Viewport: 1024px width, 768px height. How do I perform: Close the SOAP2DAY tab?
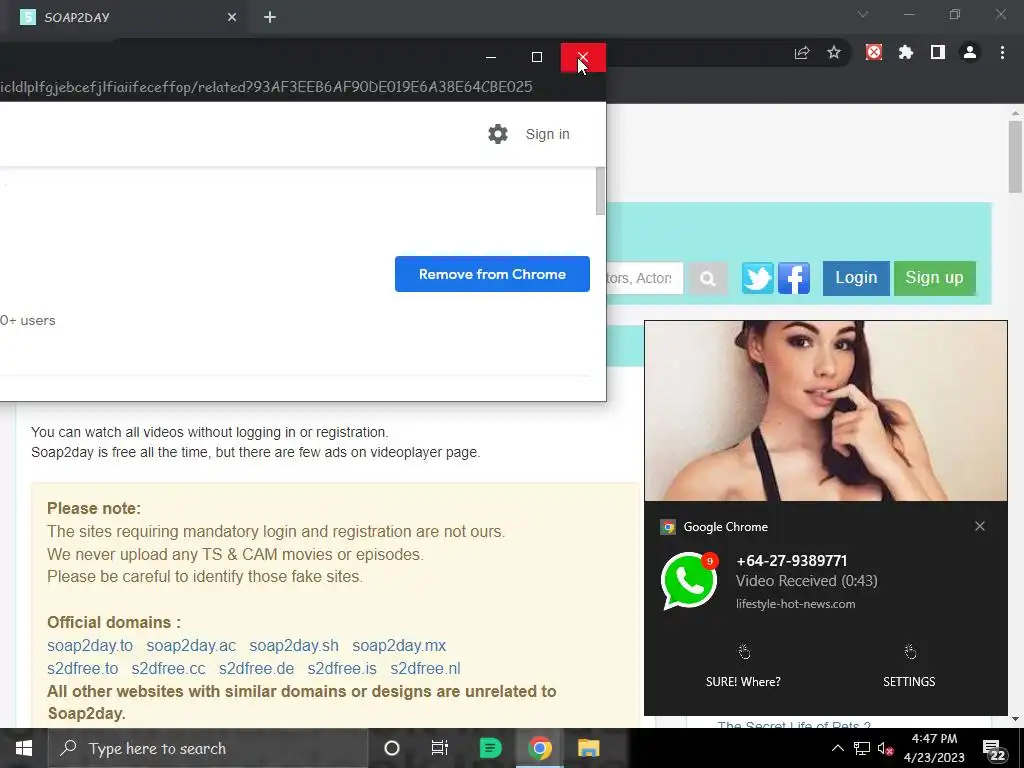click(232, 18)
